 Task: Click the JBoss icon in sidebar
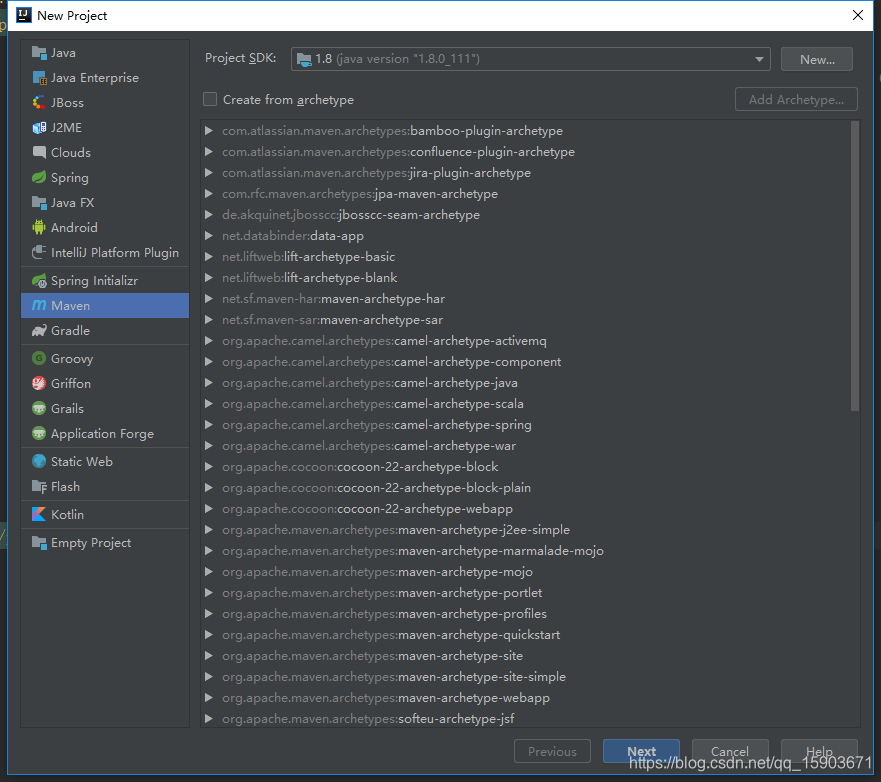click(x=39, y=103)
